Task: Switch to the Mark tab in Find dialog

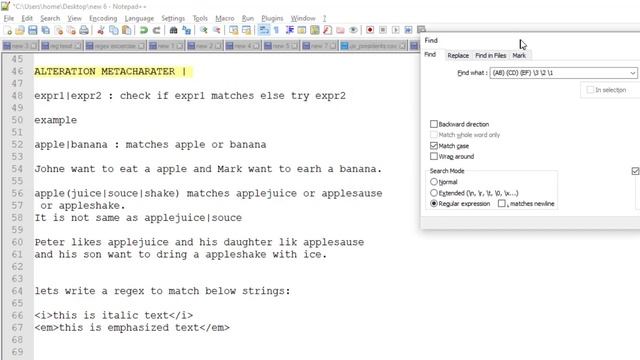Action: (519, 56)
